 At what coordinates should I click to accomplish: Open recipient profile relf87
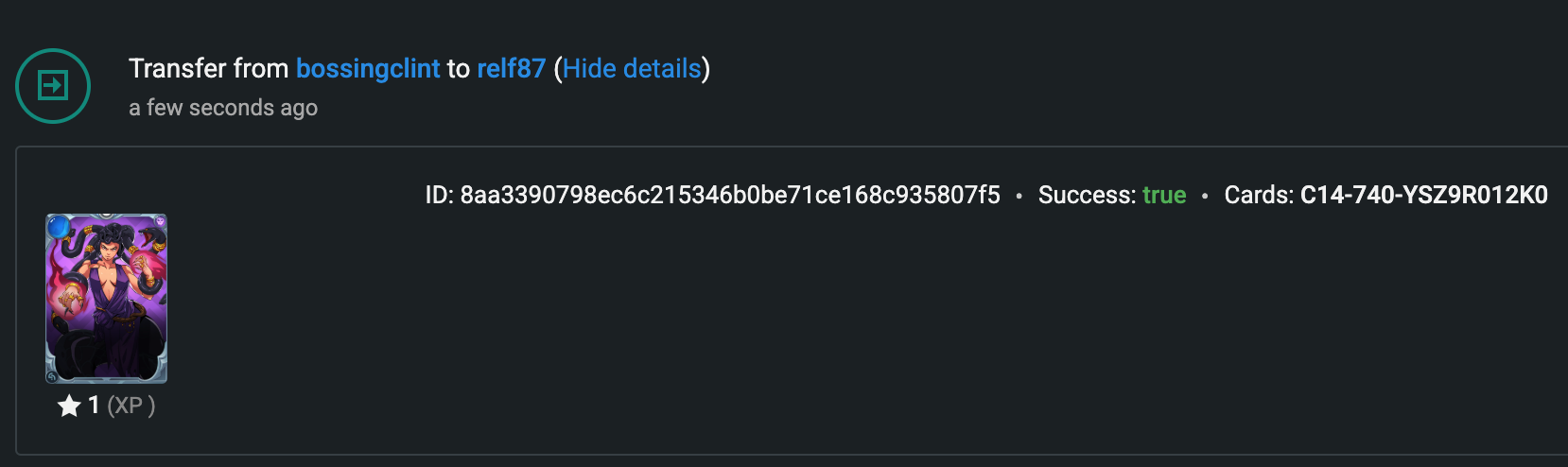(x=512, y=69)
